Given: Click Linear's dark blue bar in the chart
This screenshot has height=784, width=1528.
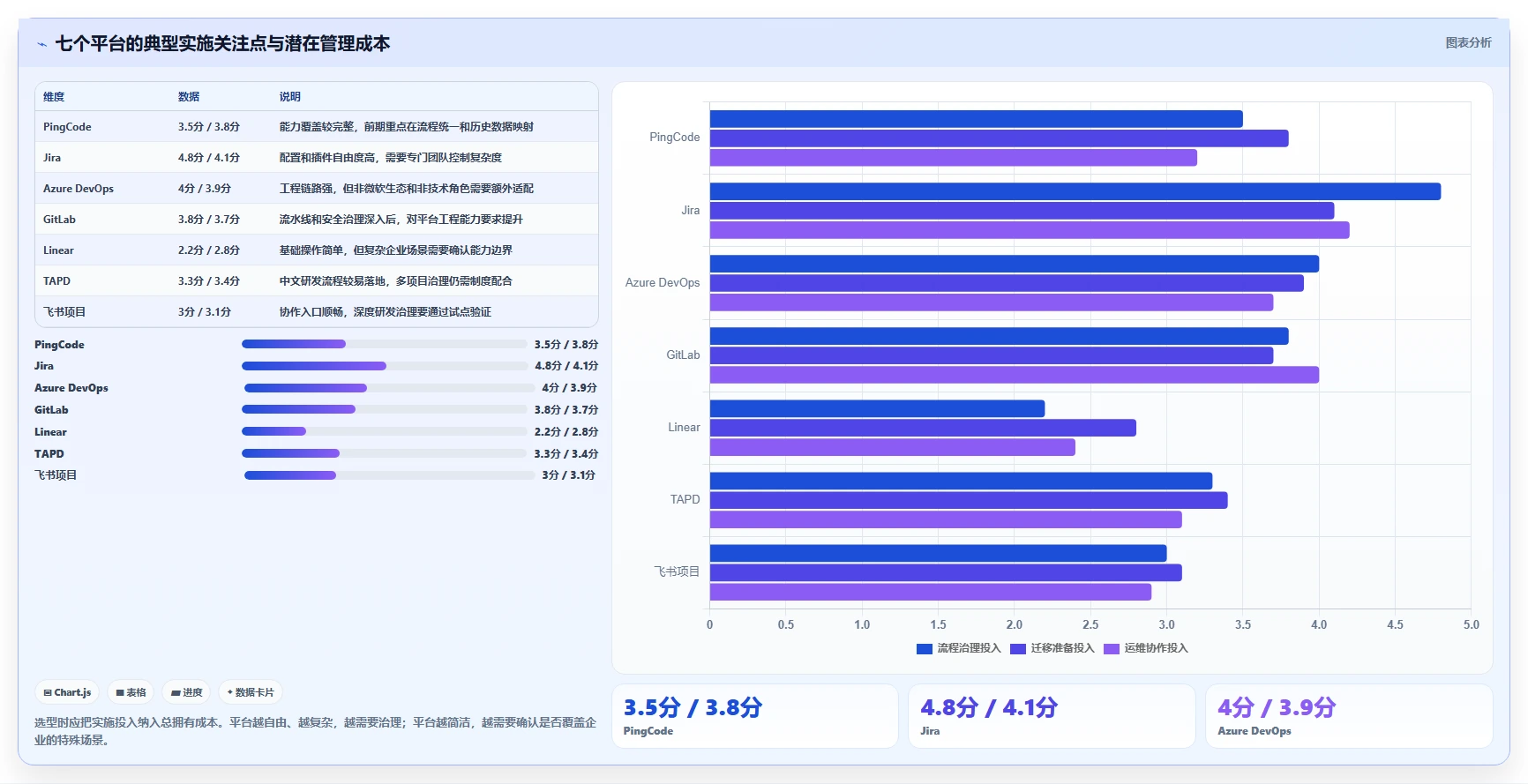Looking at the screenshot, I should click(x=877, y=408).
